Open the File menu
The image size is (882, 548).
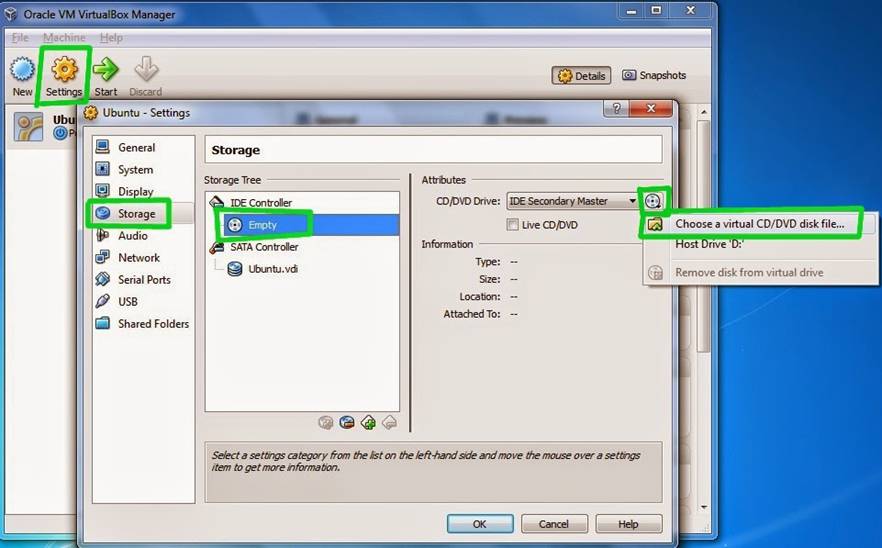click(20, 38)
